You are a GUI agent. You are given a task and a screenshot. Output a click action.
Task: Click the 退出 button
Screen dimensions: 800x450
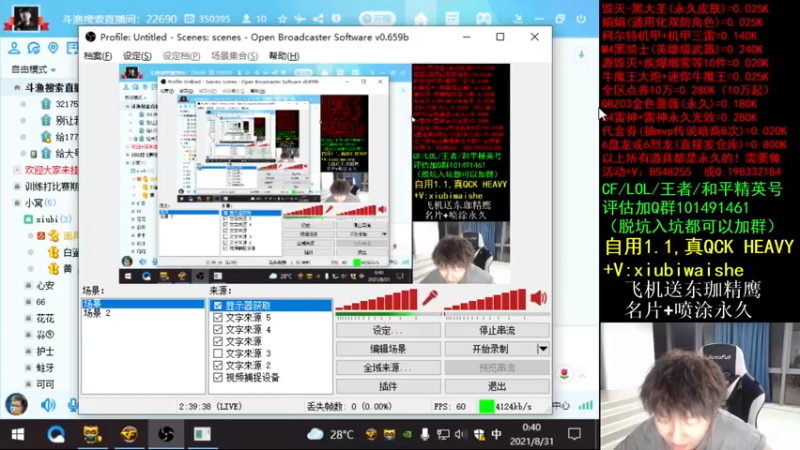click(x=497, y=386)
